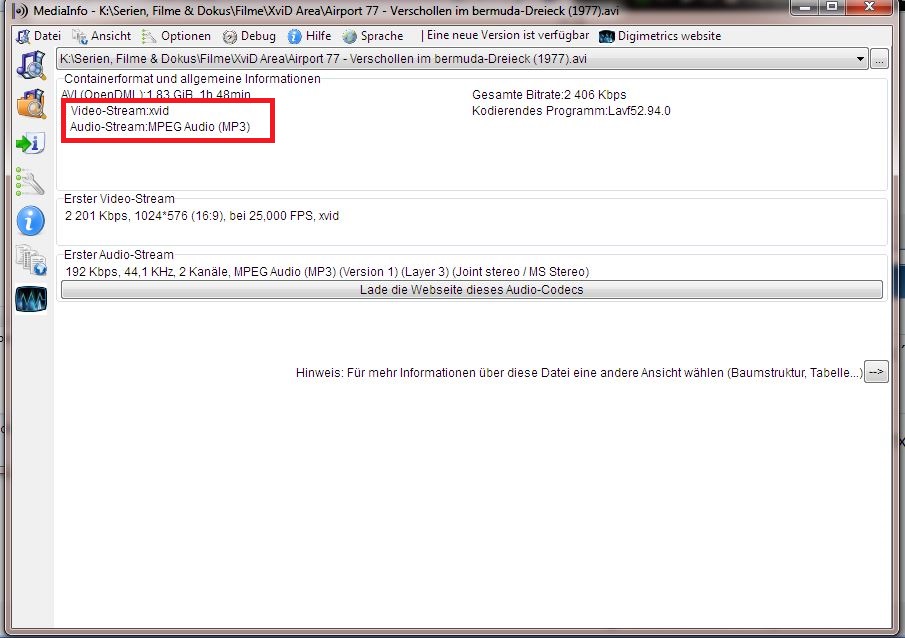This screenshot has height=638, width=905.
Task: Click the browse '...' button next to path
Action: (x=879, y=59)
